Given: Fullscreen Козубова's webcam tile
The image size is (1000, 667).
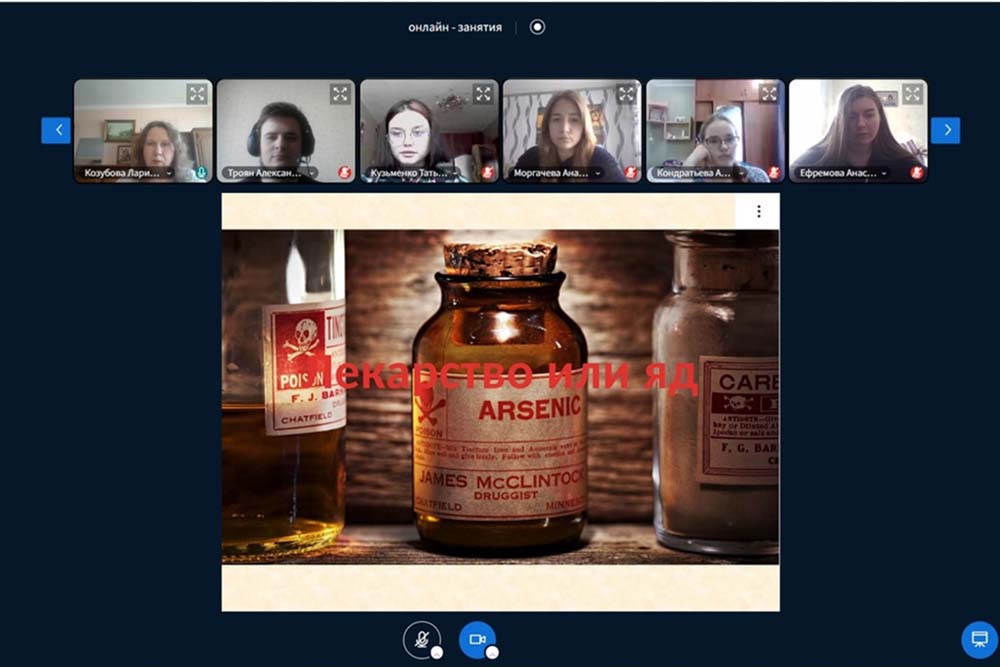Looking at the screenshot, I should coord(197,94).
